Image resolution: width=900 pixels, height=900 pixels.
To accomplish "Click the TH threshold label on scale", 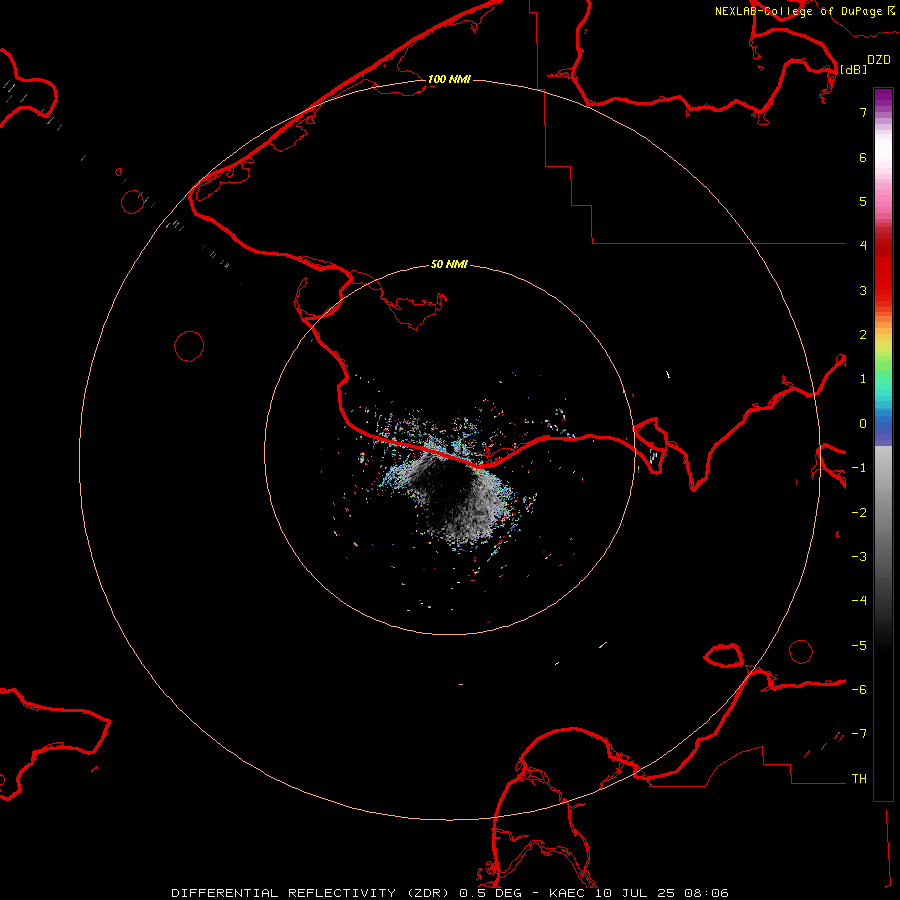I will pyautogui.click(x=859, y=779).
